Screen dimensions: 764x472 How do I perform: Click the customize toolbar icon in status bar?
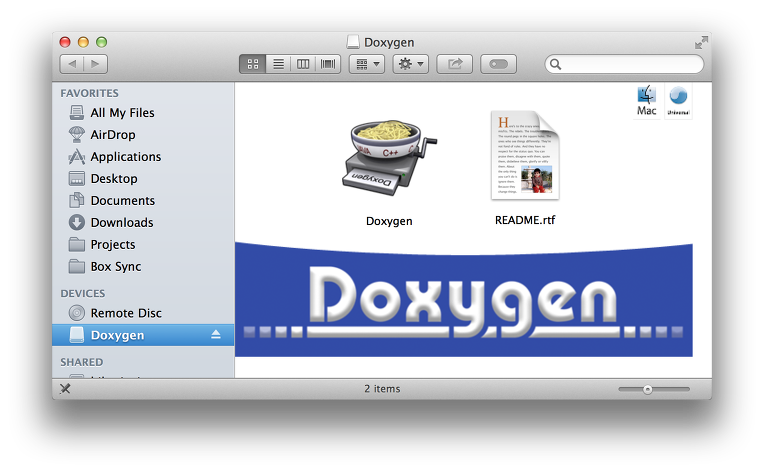[x=65, y=389]
